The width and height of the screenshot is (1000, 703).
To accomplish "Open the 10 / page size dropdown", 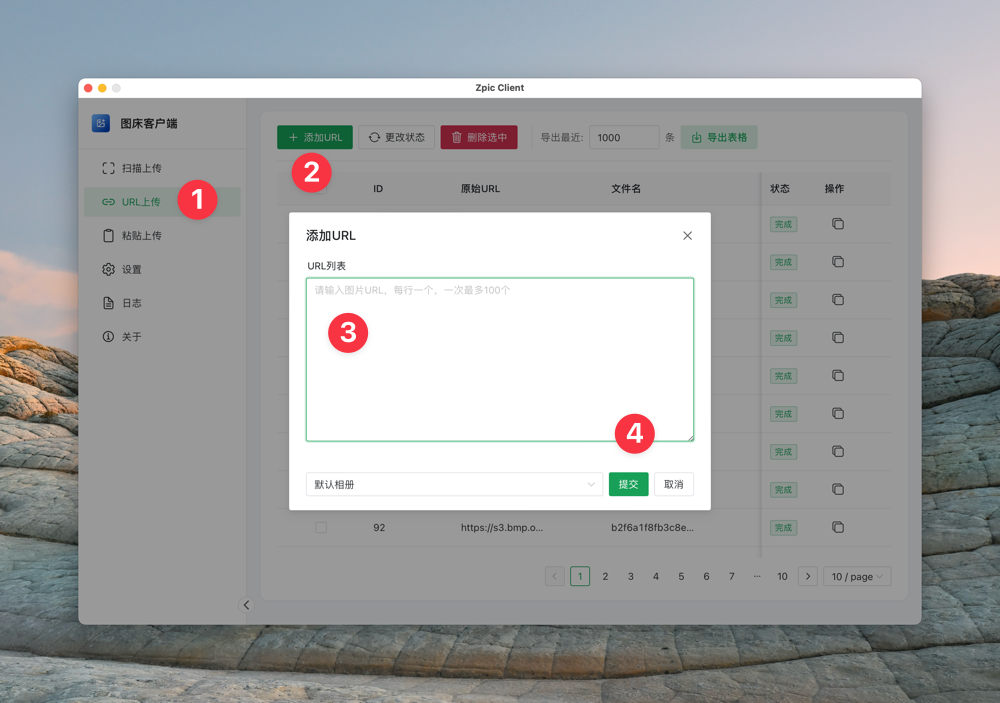I will pyautogui.click(x=857, y=577).
